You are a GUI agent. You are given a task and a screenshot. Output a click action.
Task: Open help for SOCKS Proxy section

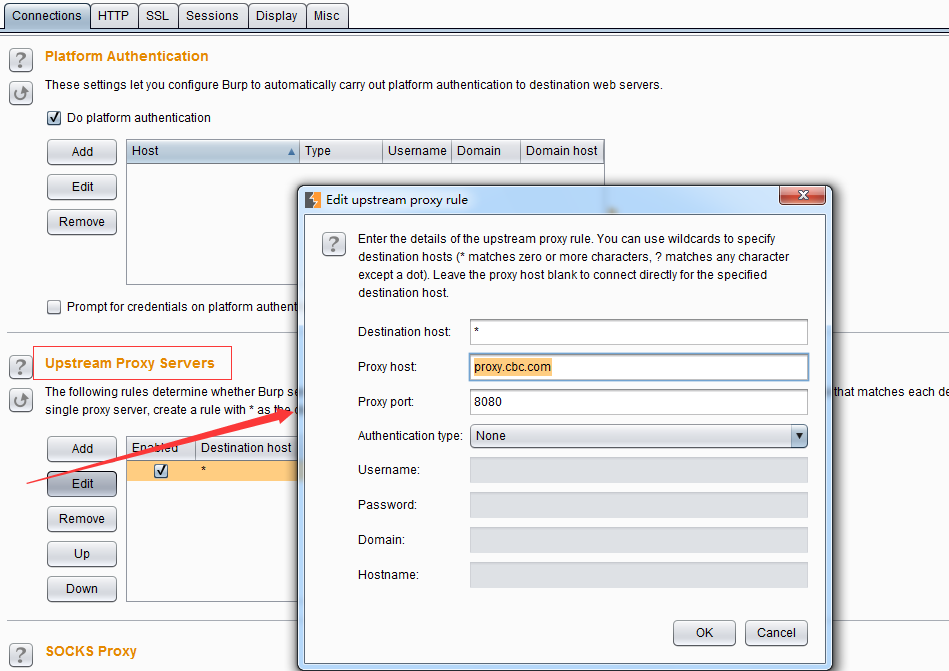point(21,654)
